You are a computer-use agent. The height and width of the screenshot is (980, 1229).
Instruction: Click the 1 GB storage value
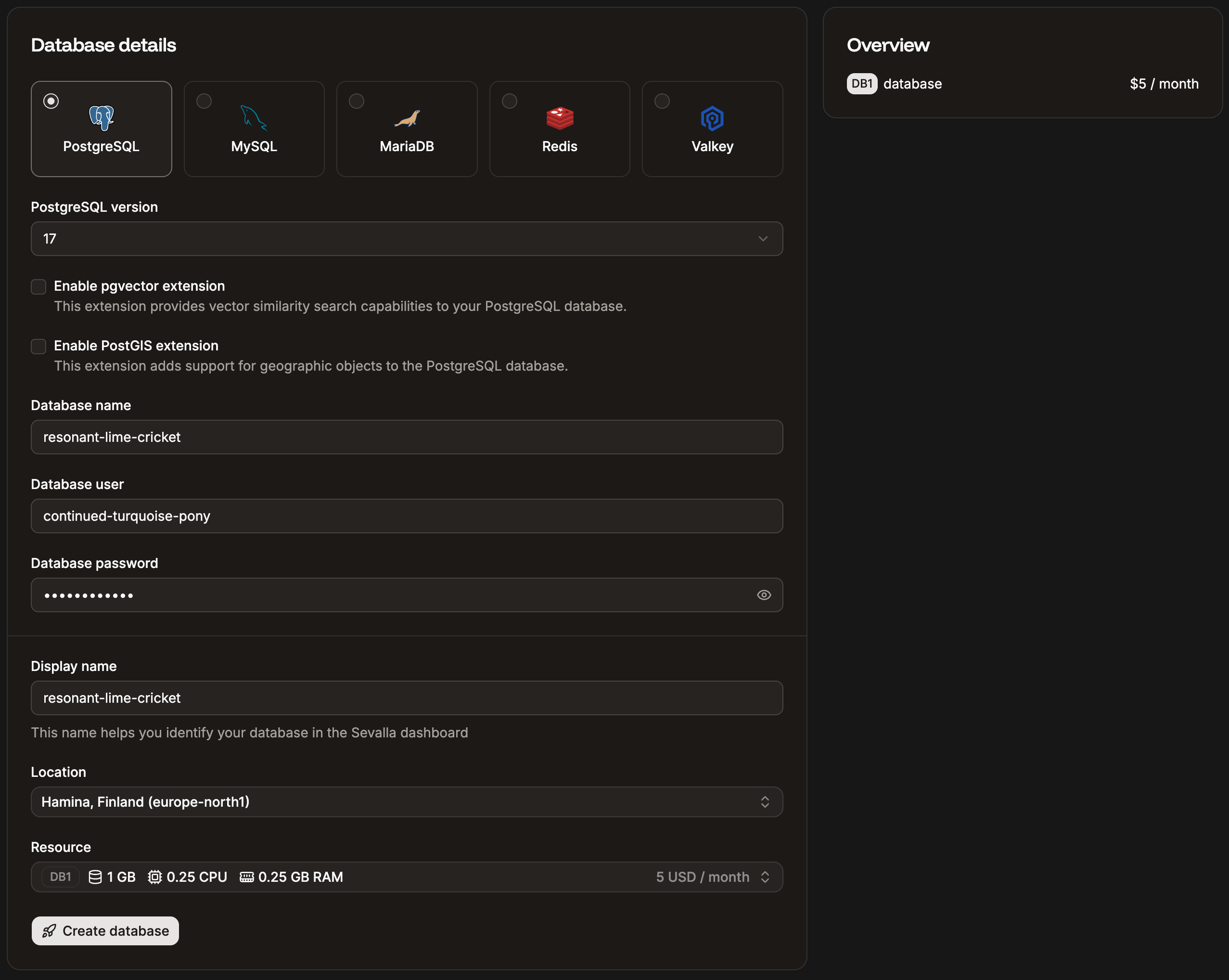pyautogui.click(x=121, y=877)
